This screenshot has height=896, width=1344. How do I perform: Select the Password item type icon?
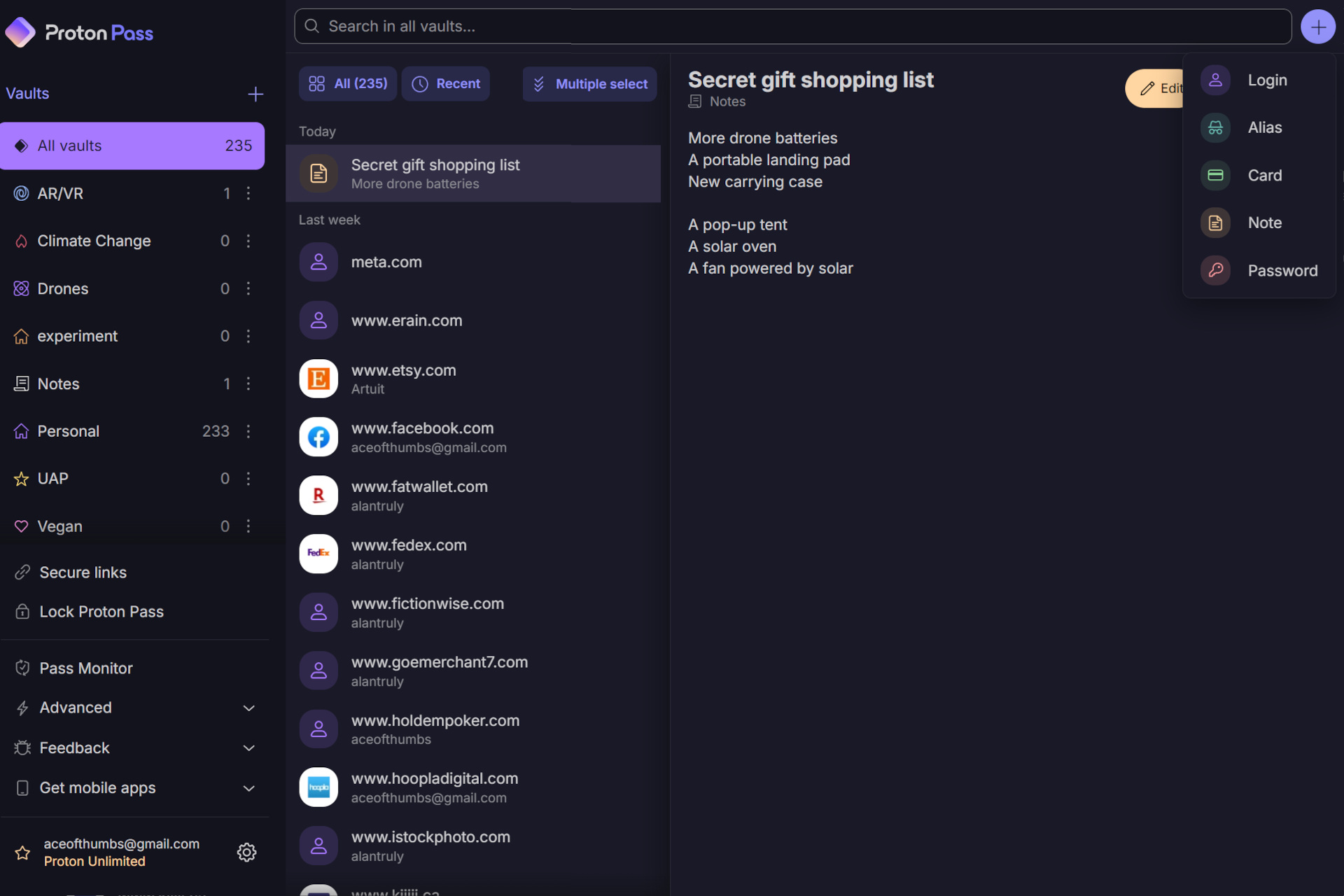click(x=1215, y=270)
